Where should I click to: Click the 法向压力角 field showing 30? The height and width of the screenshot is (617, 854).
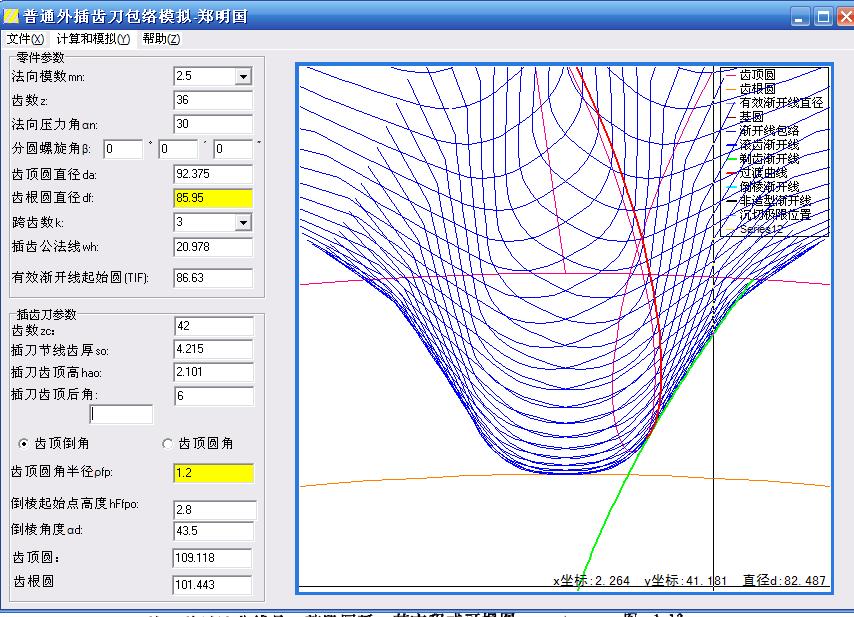[213, 124]
